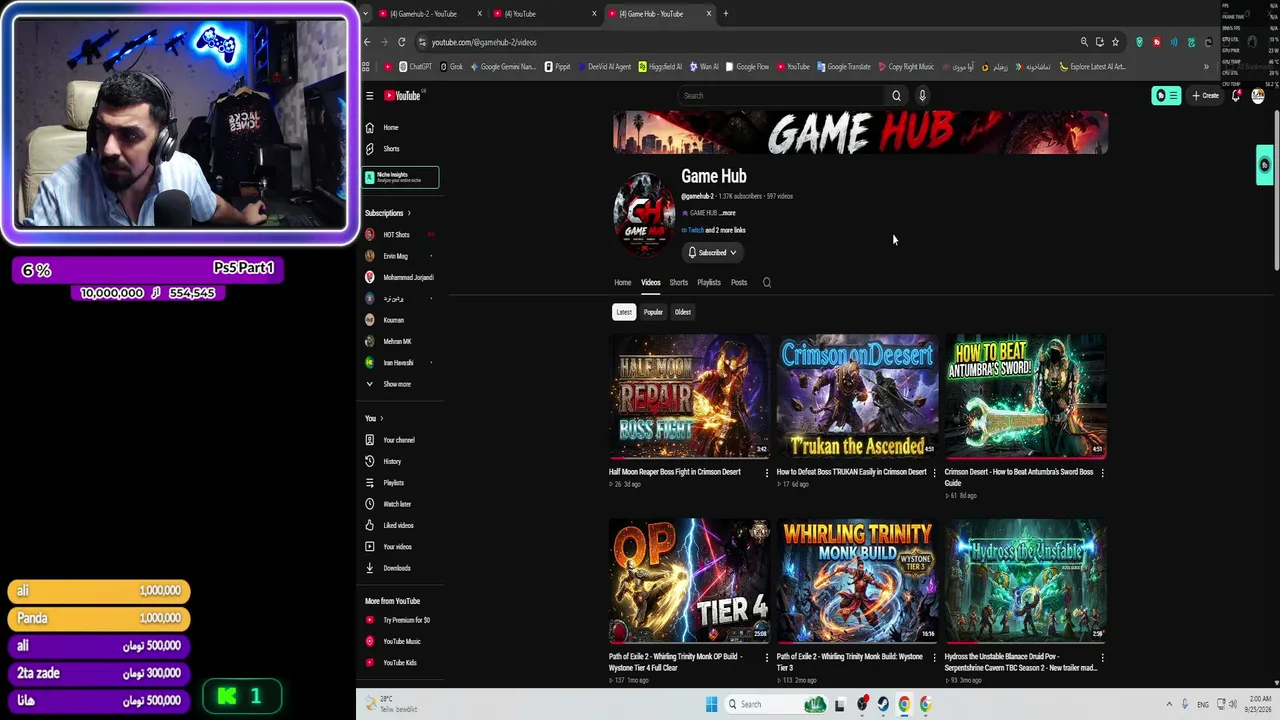Show hidden system tray icons
This screenshot has width=1280, height=720.
(x=1168, y=704)
